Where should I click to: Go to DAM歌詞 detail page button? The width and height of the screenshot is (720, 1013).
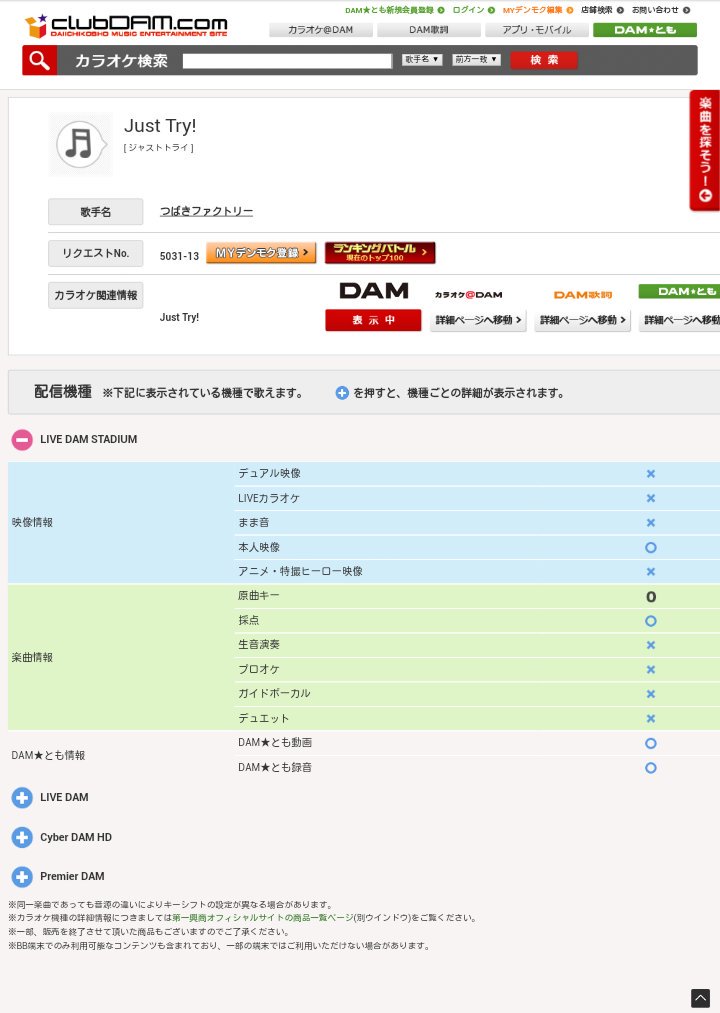[582, 320]
